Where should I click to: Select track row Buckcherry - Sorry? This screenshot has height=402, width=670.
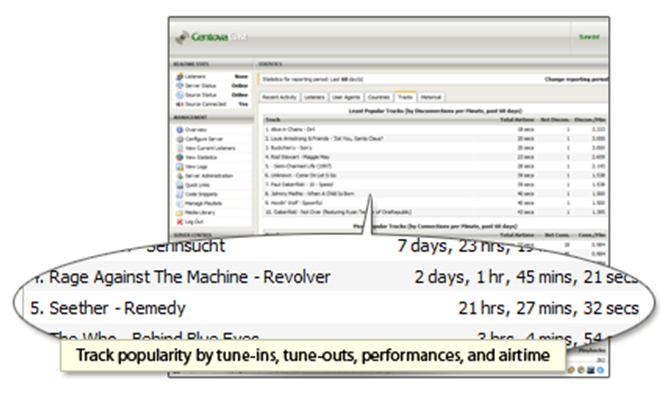435,148
